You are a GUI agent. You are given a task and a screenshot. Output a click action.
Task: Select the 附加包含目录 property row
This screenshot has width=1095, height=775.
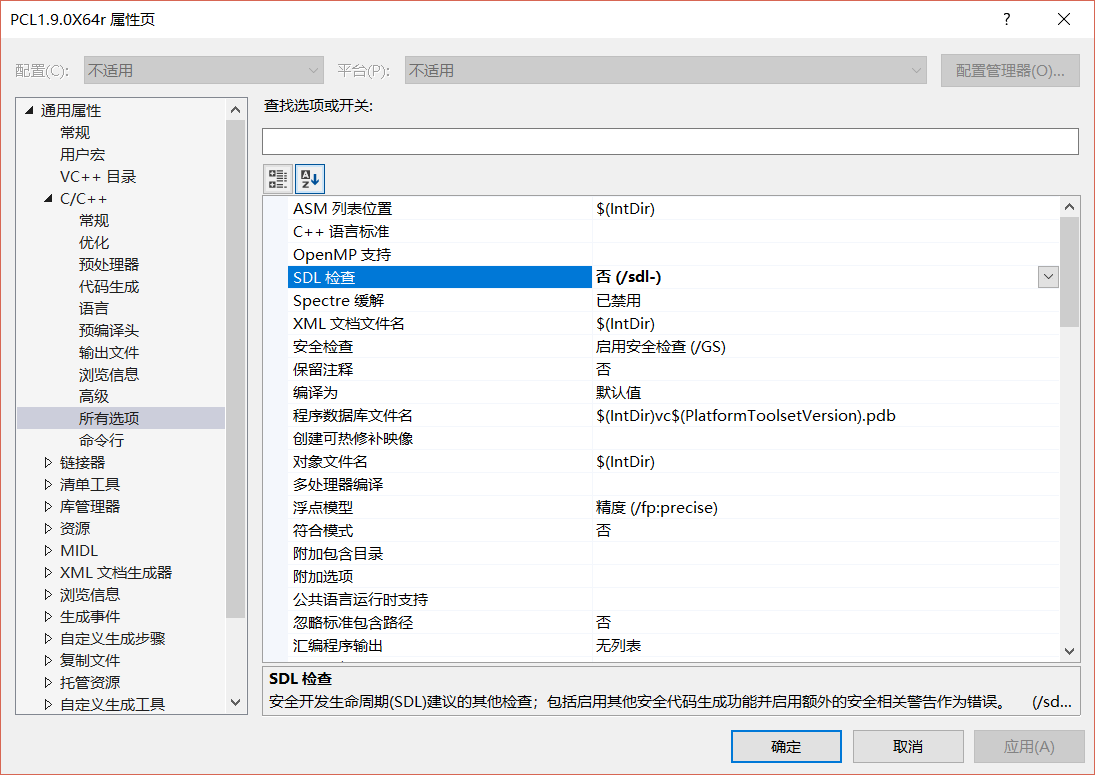coord(673,554)
